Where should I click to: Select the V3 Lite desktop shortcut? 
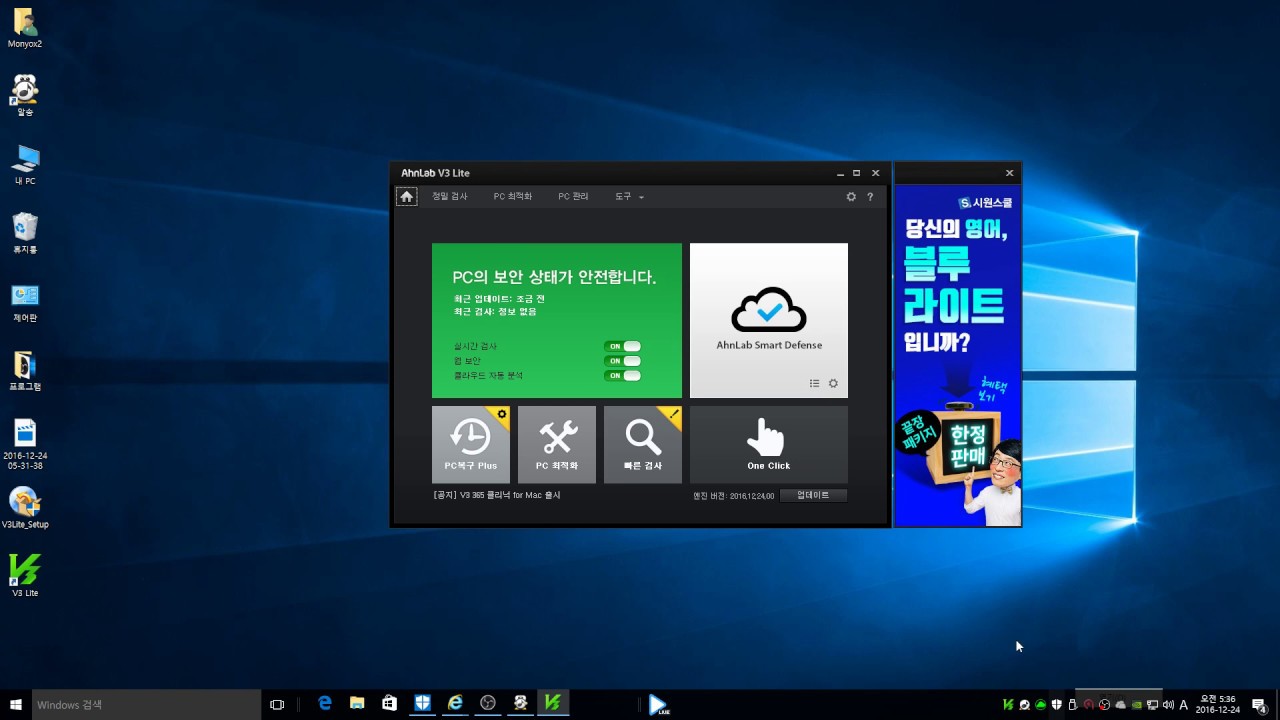pos(25,576)
